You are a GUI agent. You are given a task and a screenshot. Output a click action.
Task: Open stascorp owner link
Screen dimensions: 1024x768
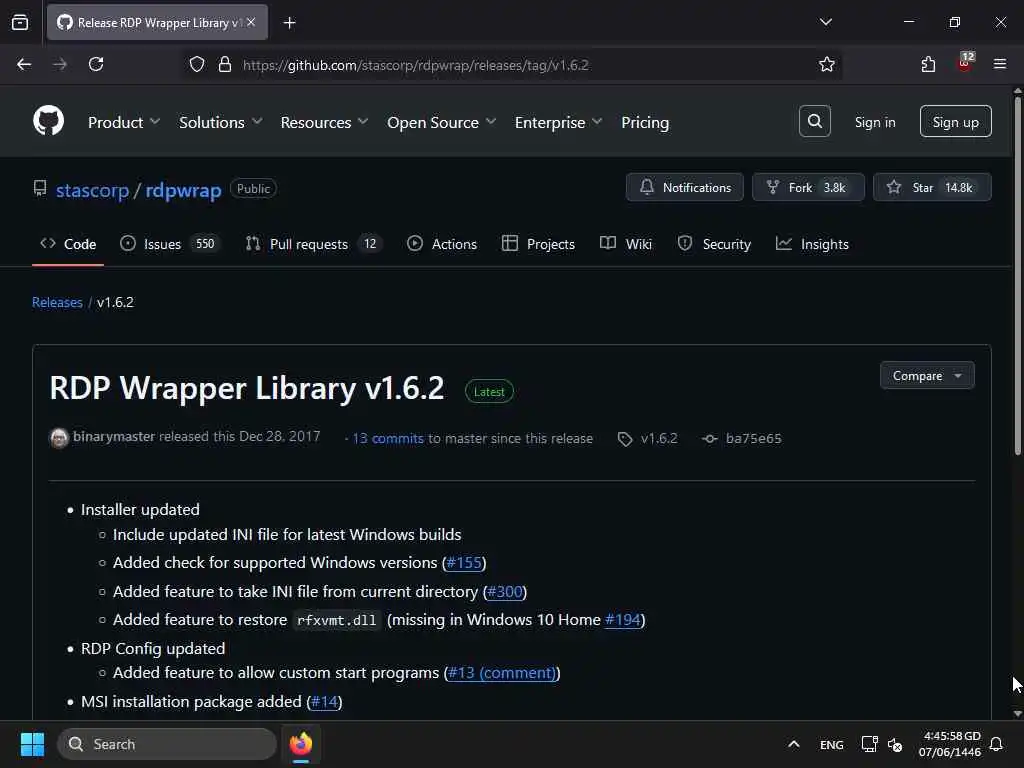(x=92, y=190)
